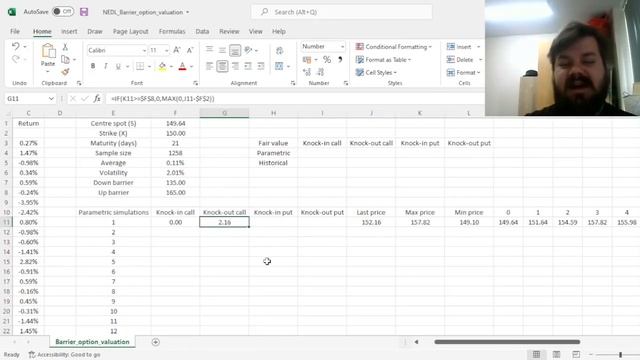Click the Align Left icon
The width and height of the screenshot is (640, 360).
[x=209, y=66]
